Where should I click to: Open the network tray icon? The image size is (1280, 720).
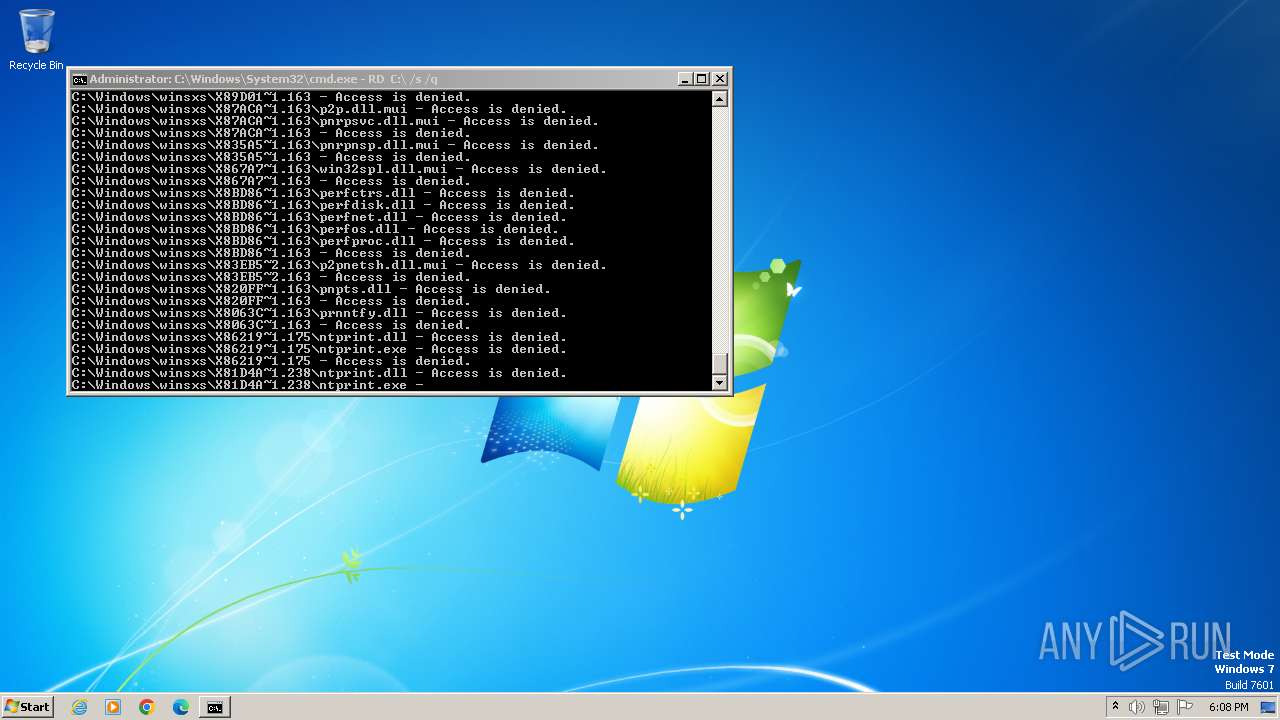coord(1161,707)
